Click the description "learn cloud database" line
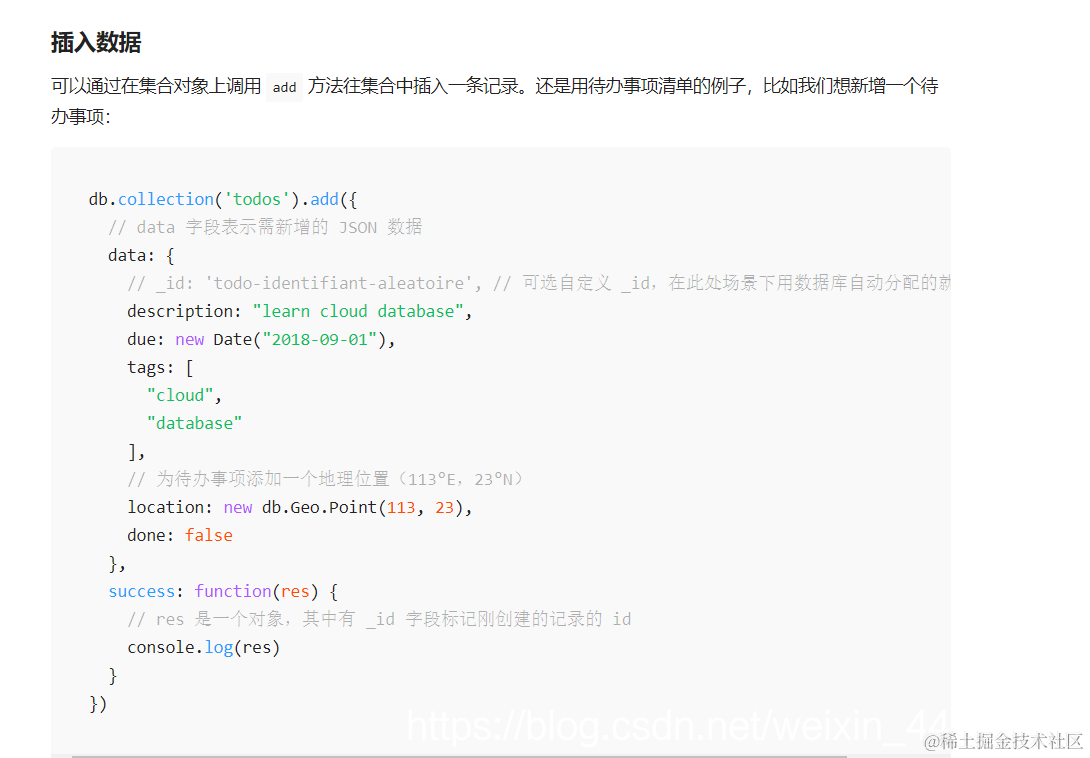Screen dimensions: 1090x758 (300, 311)
